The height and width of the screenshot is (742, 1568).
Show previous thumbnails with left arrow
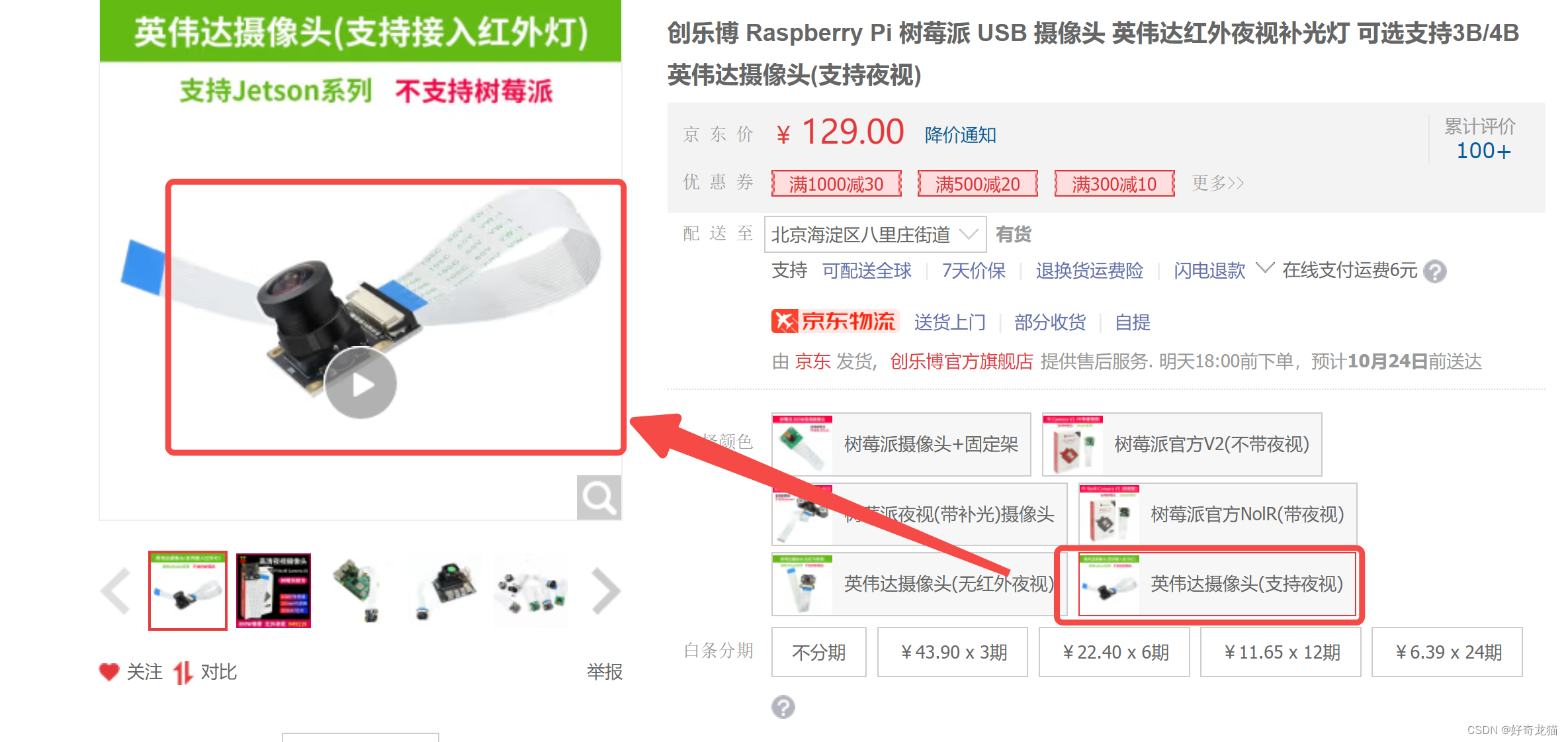[116, 590]
